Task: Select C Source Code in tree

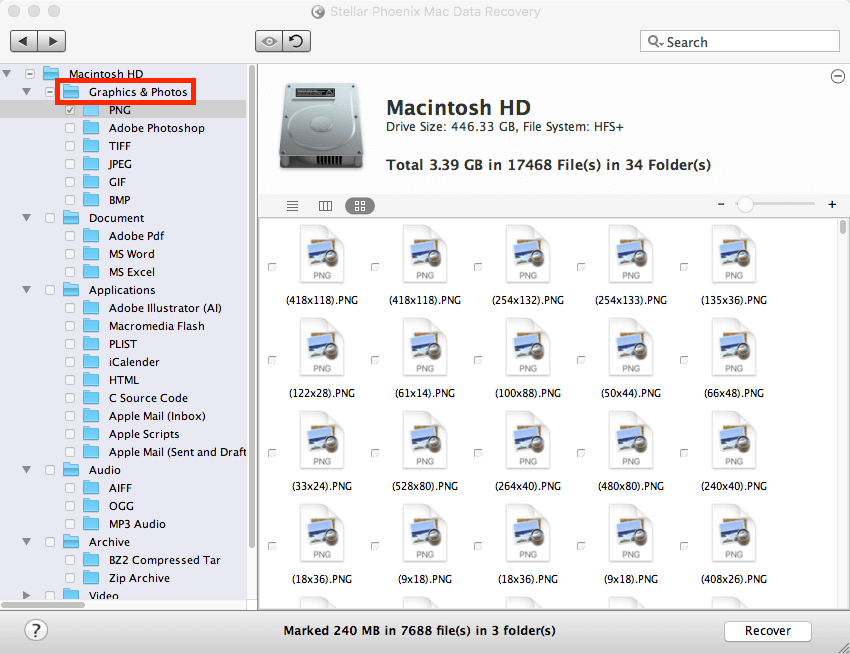Action: (x=148, y=398)
